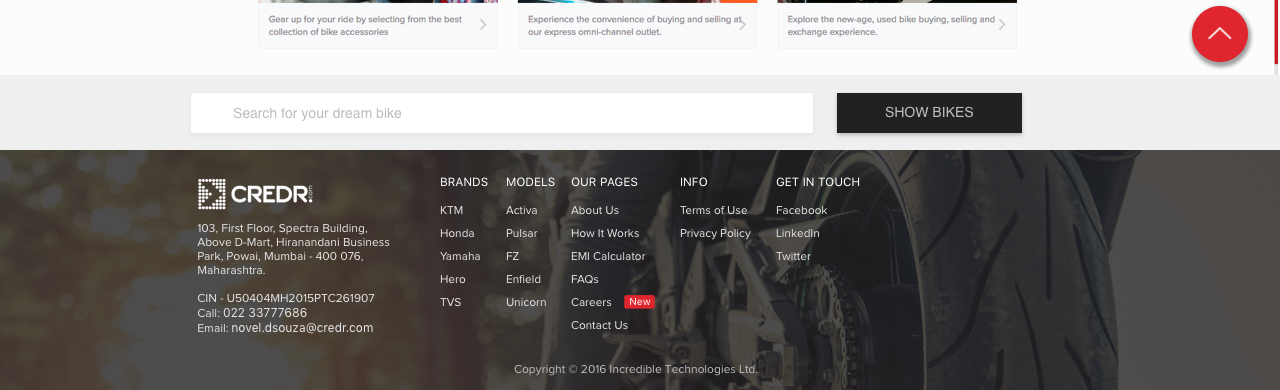
Task: Go to the About Us page
Action: [595, 210]
